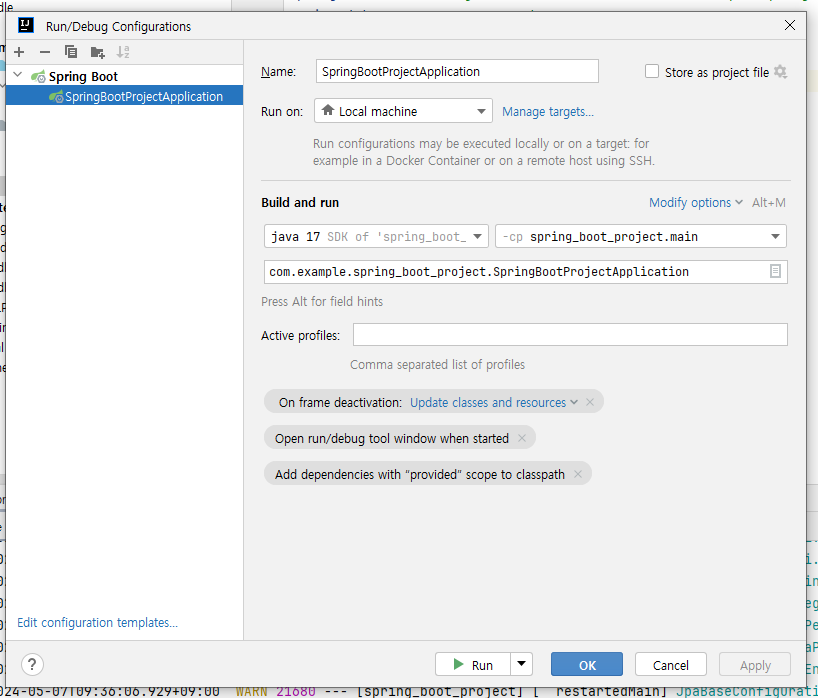818x698 pixels.
Task: Click the help question mark button
Action: 32,665
